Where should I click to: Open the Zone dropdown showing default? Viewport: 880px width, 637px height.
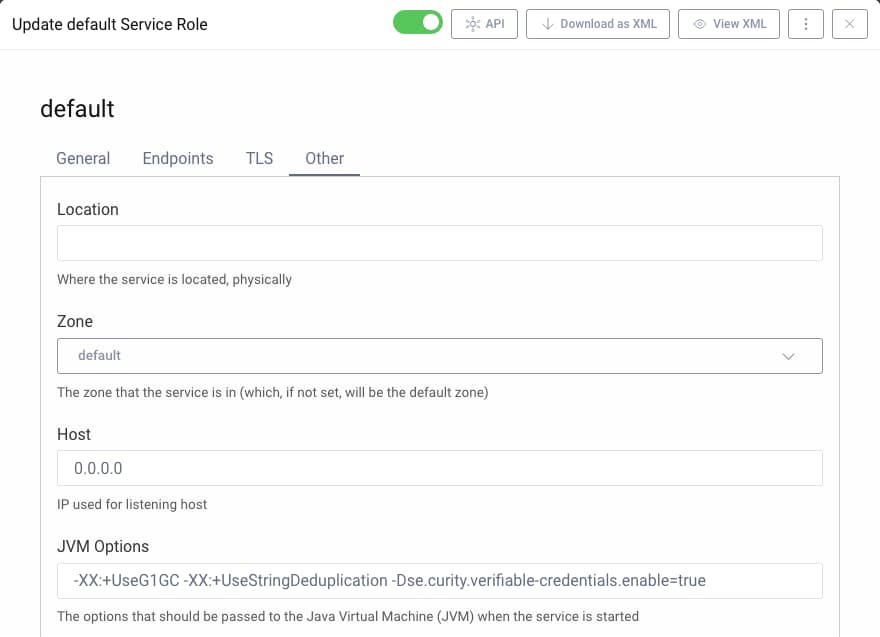click(x=440, y=355)
